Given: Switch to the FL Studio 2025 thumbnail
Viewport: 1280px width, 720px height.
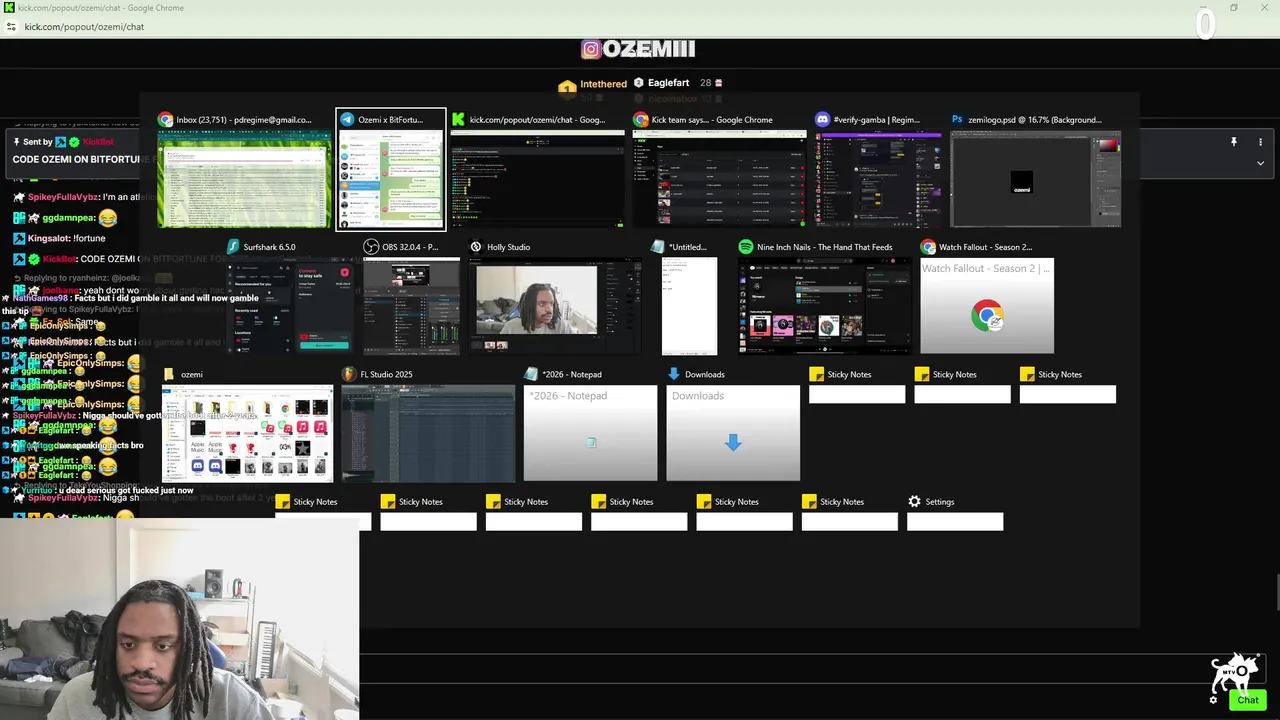Looking at the screenshot, I should click(428, 433).
